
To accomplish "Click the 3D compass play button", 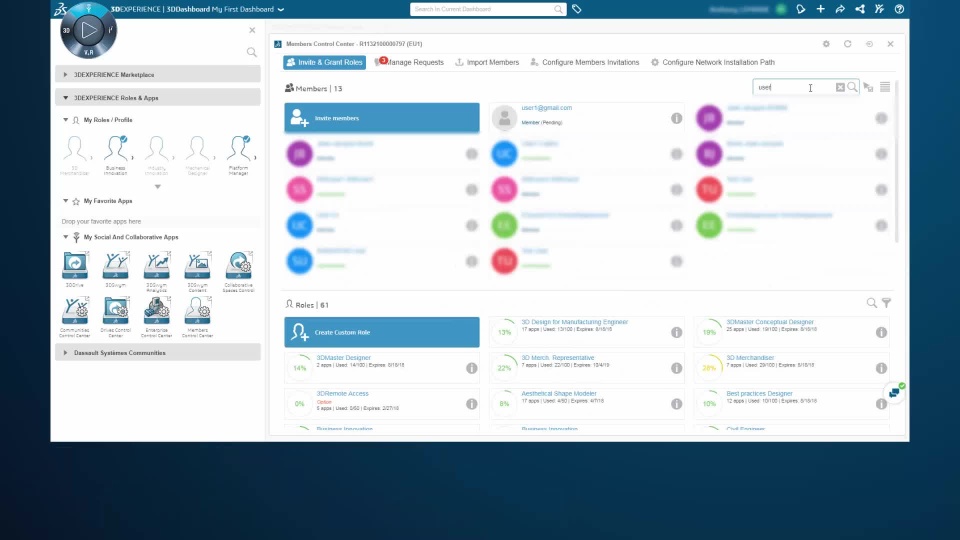I will point(89,29).
